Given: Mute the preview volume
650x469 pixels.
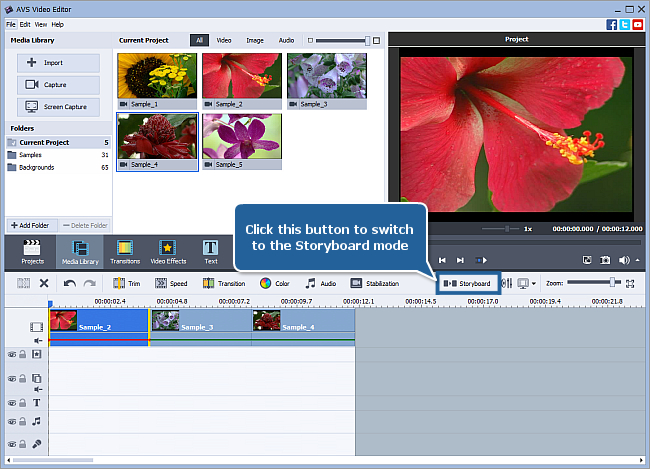Looking at the screenshot, I should click(623, 260).
